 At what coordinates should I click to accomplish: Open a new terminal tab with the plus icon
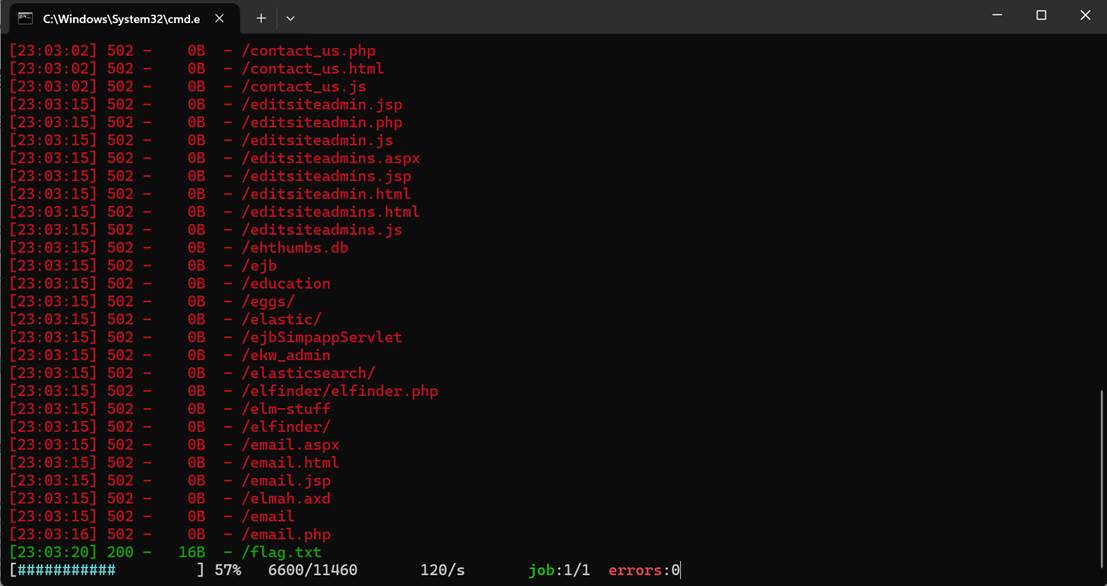tap(258, 18)
